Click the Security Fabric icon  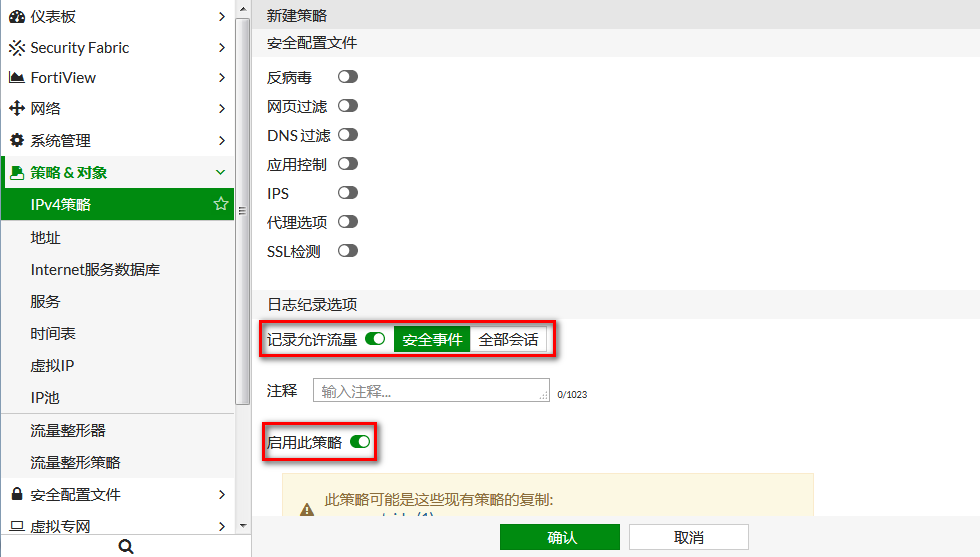[17, 47]
